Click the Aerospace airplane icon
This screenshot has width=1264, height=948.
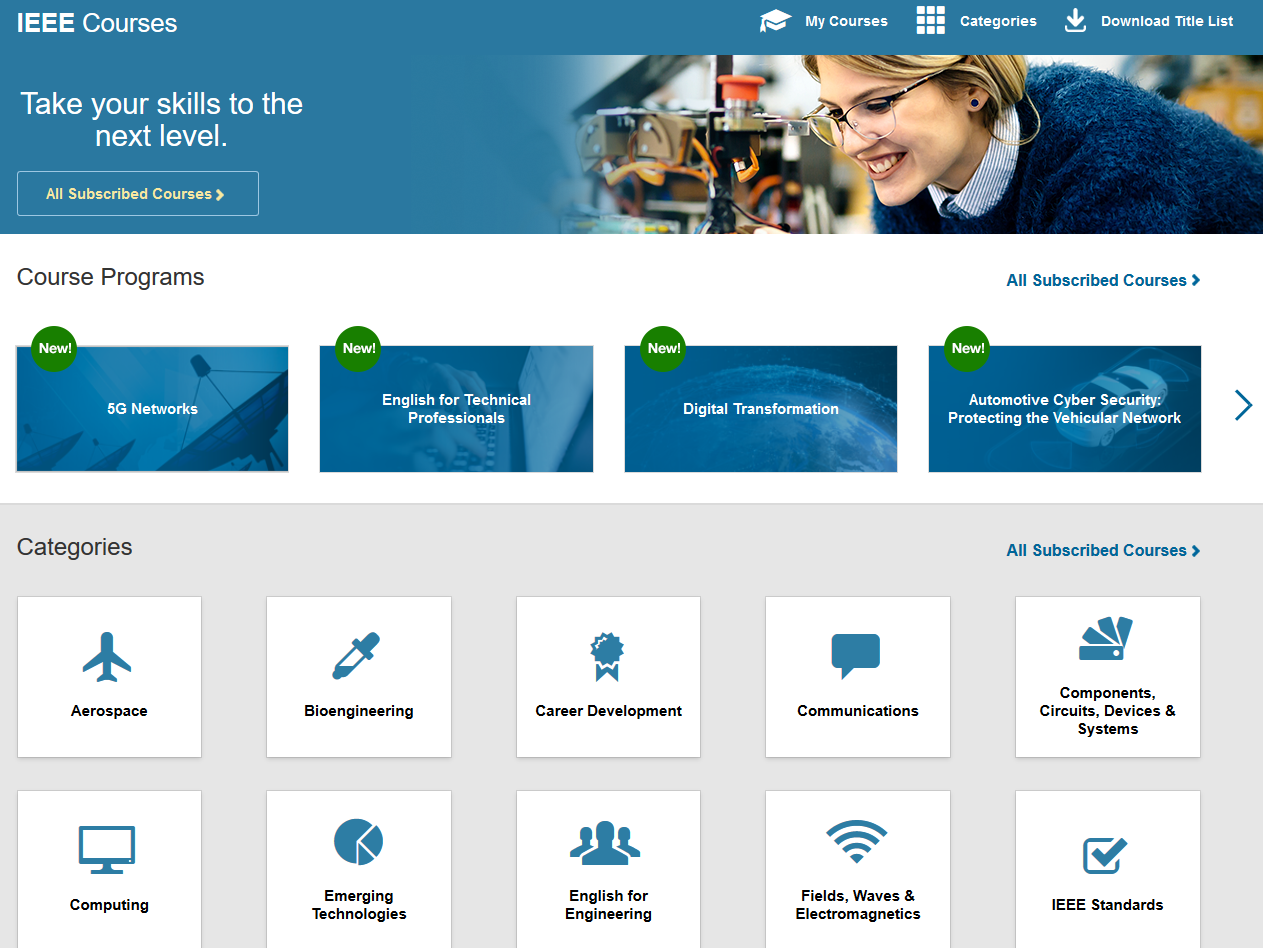click(107, 657)
